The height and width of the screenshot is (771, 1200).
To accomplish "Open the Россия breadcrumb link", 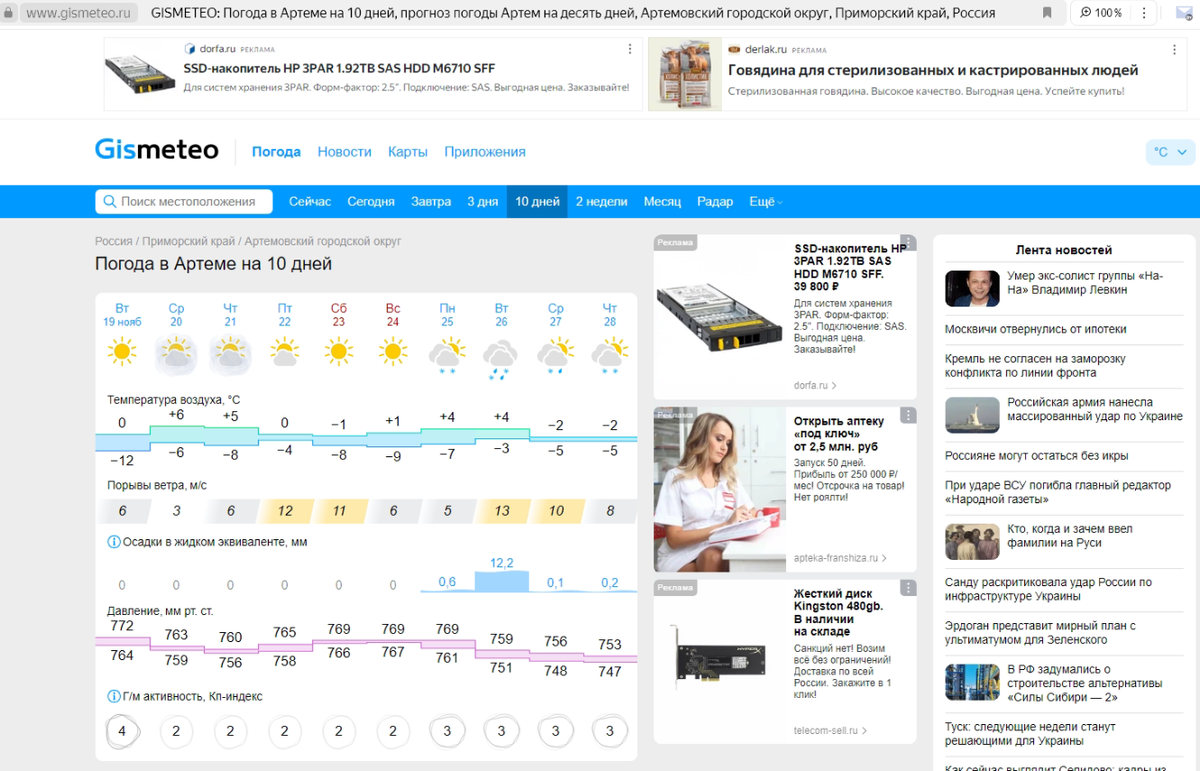I will click(x=114, y=241).
